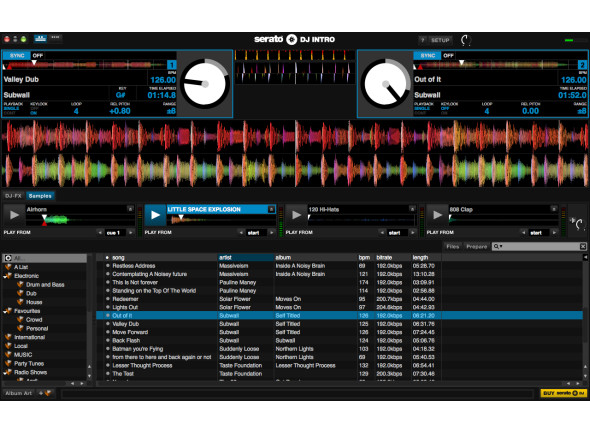Collapse the Electronic crate tree
The image size is (590, 434).
[x=5, y=276]
